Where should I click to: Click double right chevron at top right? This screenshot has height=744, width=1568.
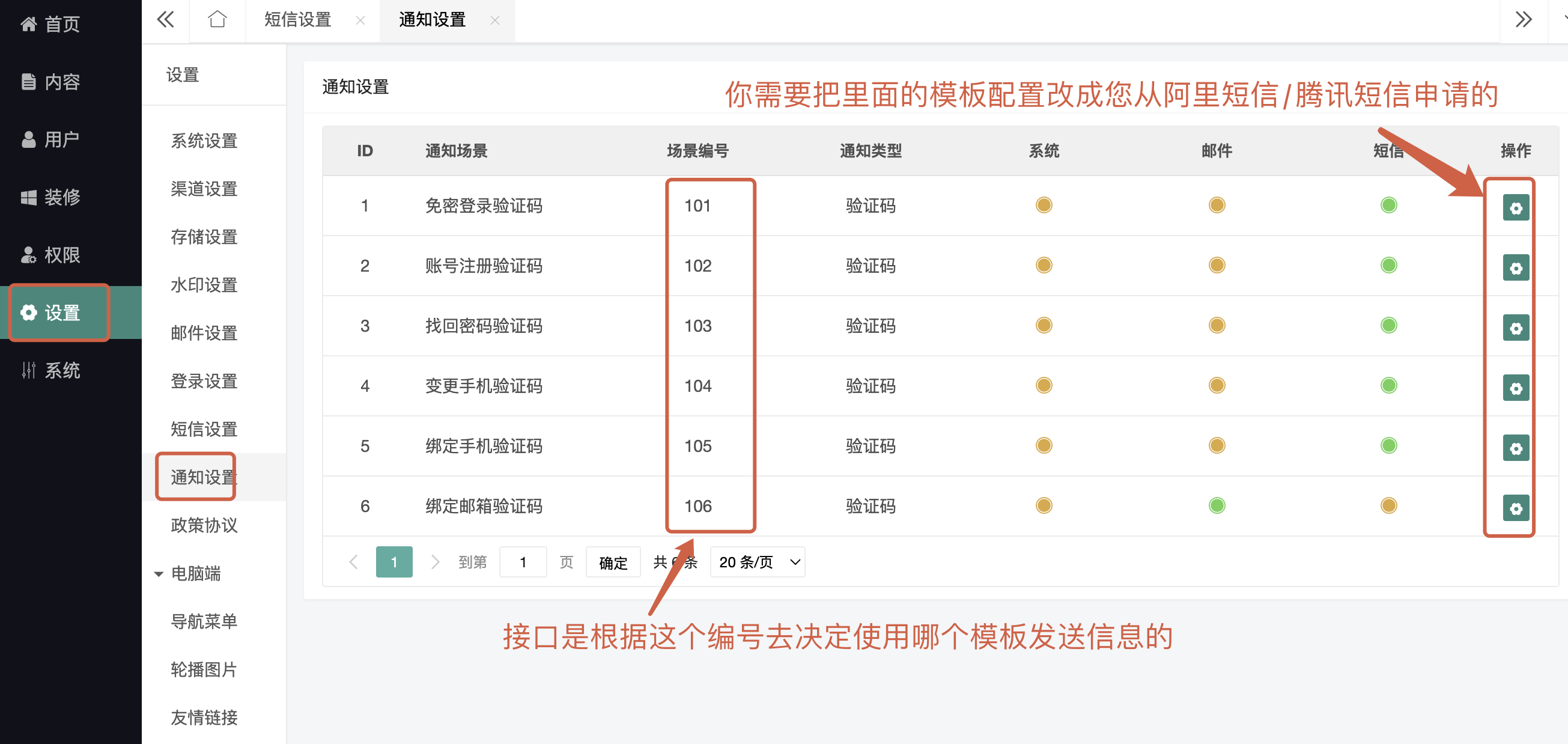1523,20
